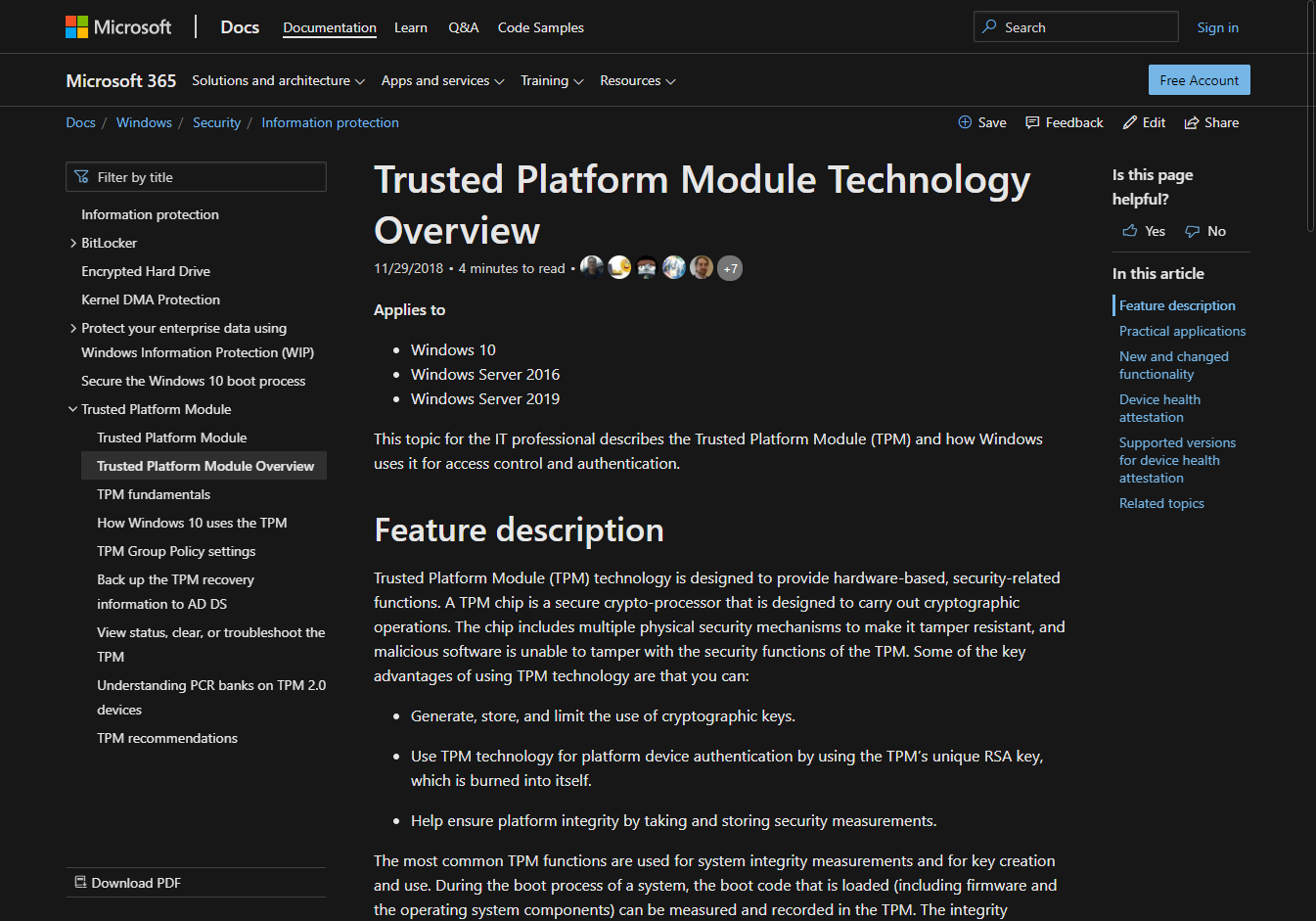Go to Docs home link
Screen dimensions: 1316x921
(x=240, y=27)
